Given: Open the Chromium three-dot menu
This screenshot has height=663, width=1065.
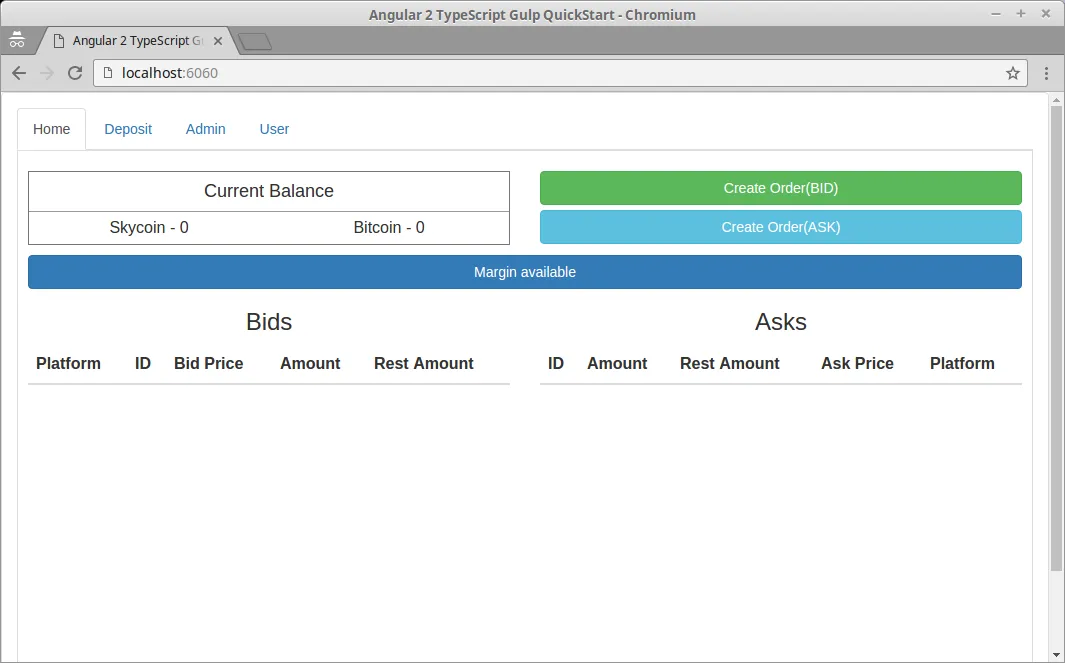Looking at the screenshot, I should click(1047, 73).
